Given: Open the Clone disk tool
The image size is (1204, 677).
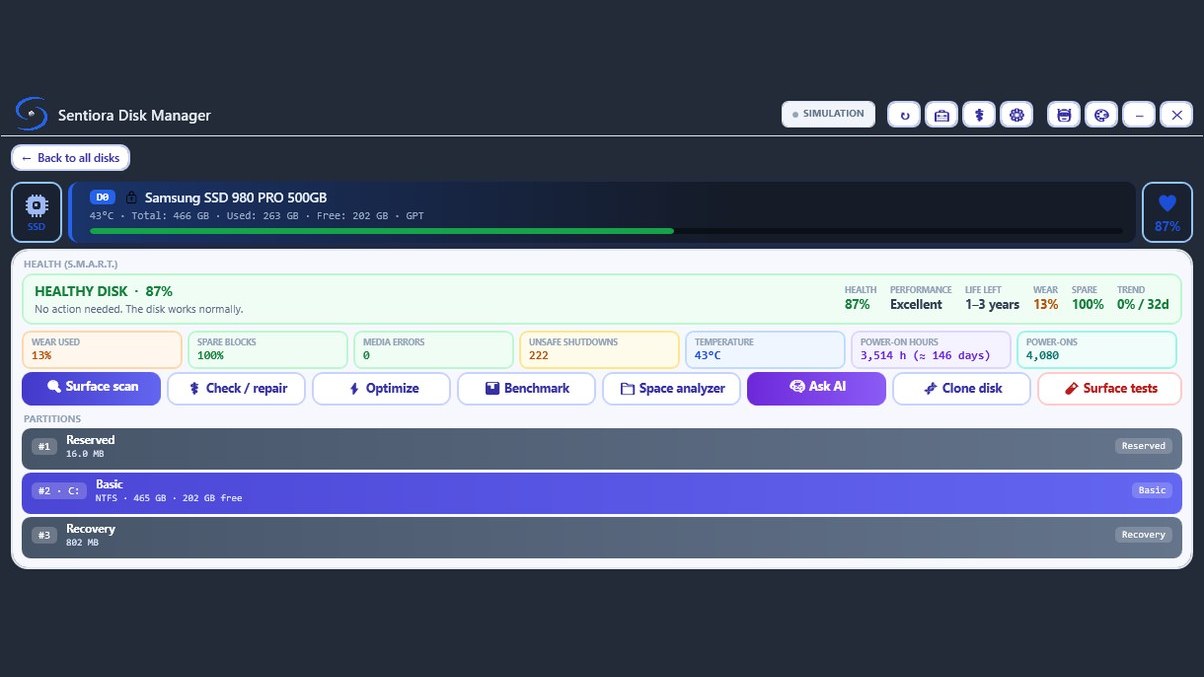Looking at the screenshot, I should [961, 388].
